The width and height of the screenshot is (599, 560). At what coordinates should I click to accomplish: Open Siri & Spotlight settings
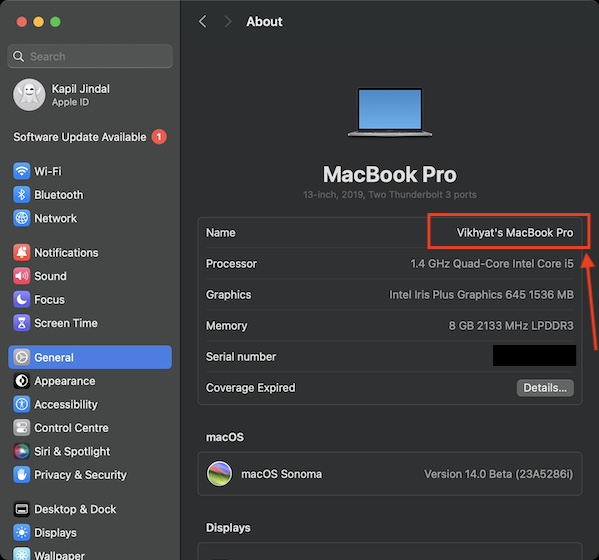[x=90, y=451]
